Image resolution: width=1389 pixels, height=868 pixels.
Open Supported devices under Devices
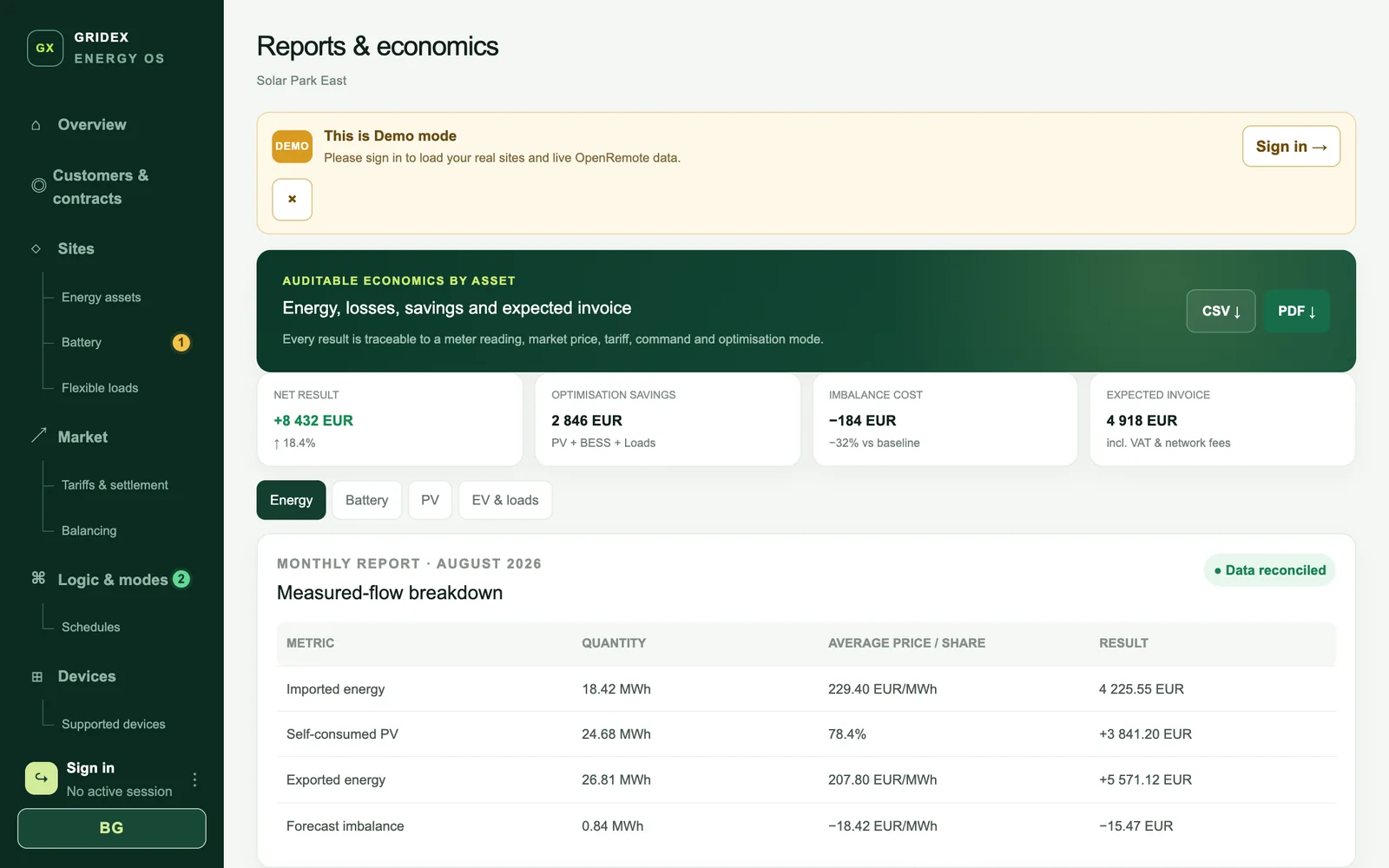[x=113, y=724]
